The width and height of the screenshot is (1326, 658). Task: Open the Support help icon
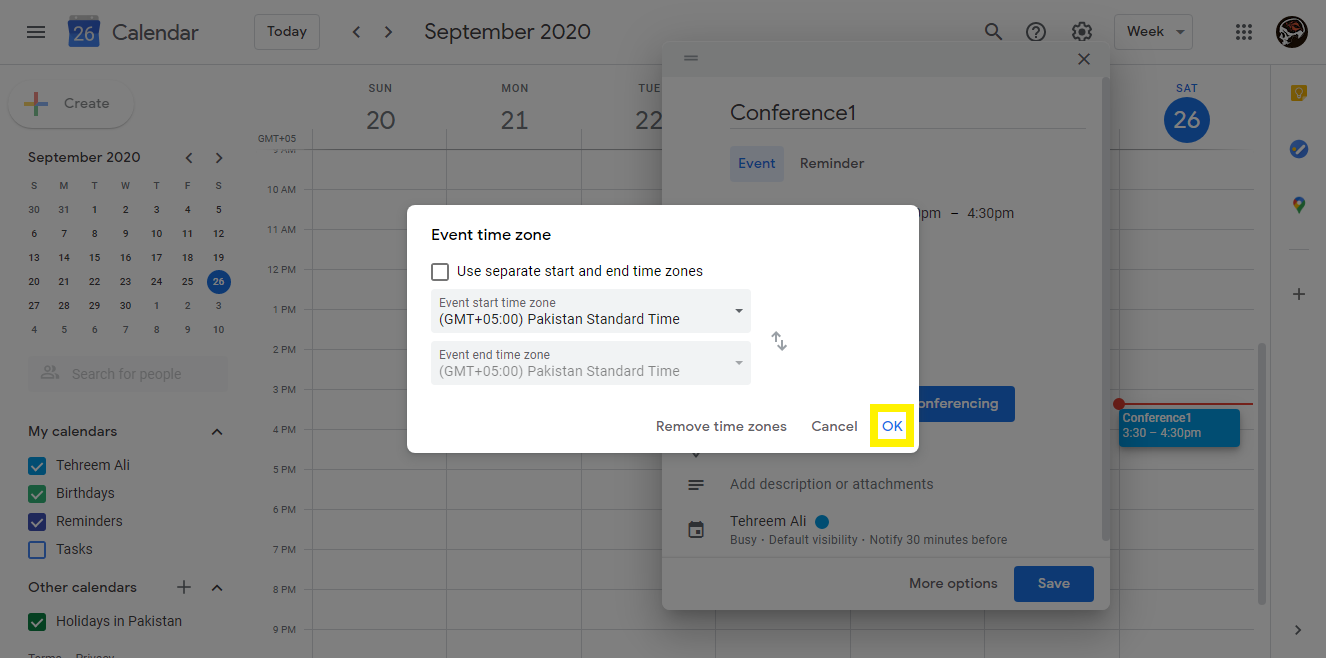[1036, 32]
